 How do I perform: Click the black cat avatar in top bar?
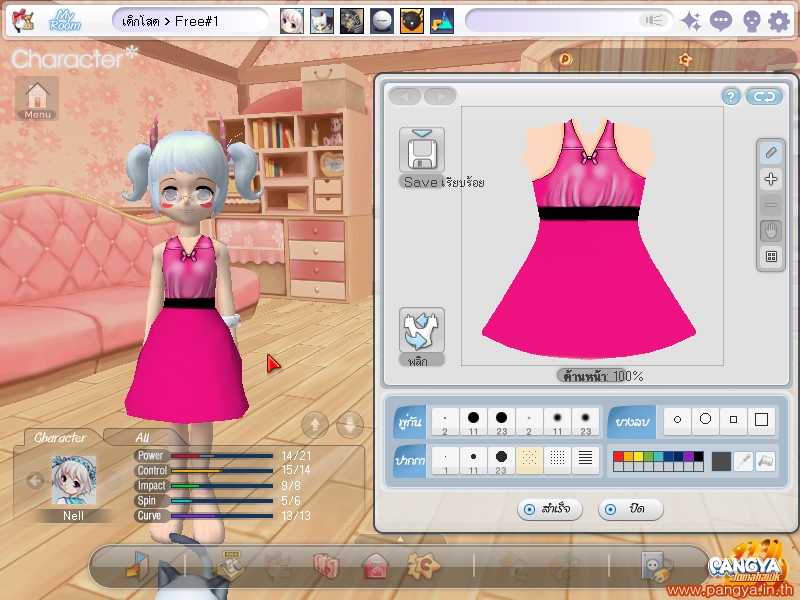(x=411, y=21)
